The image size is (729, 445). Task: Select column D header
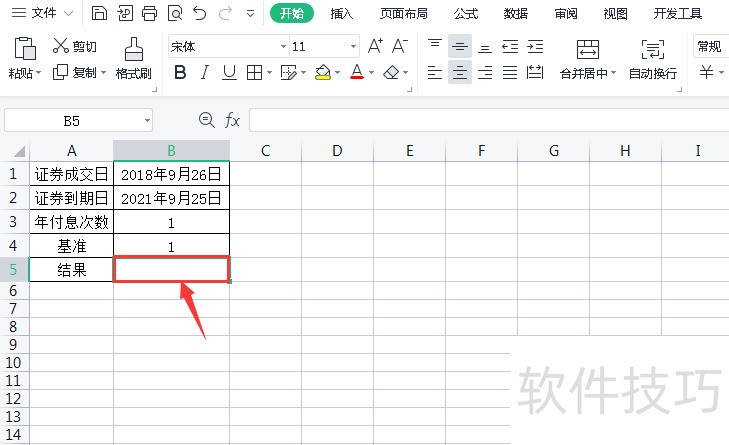[337, 150]
